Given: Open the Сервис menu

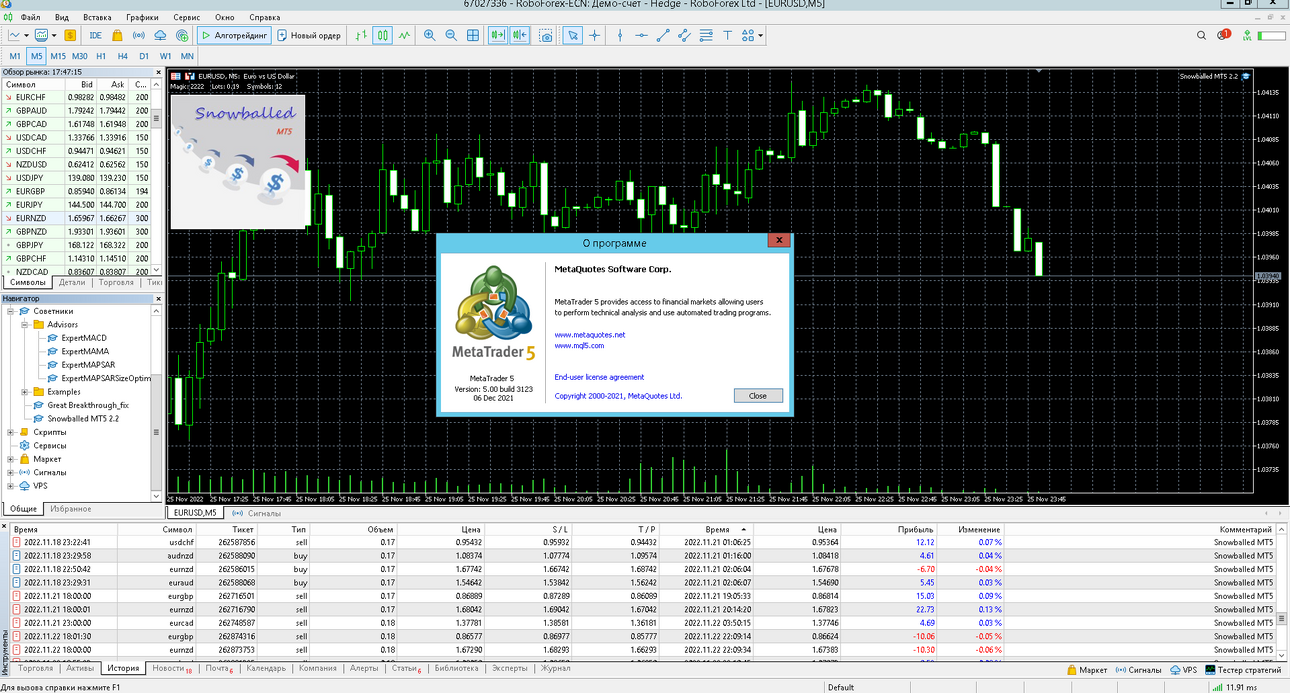Looking at the screenshot, I should [186, 17].
